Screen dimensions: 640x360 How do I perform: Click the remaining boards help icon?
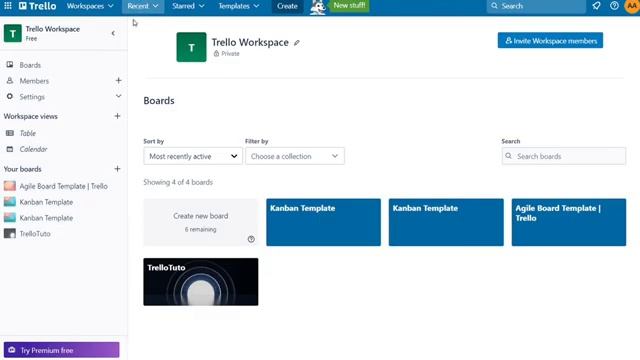pos(251,239)
